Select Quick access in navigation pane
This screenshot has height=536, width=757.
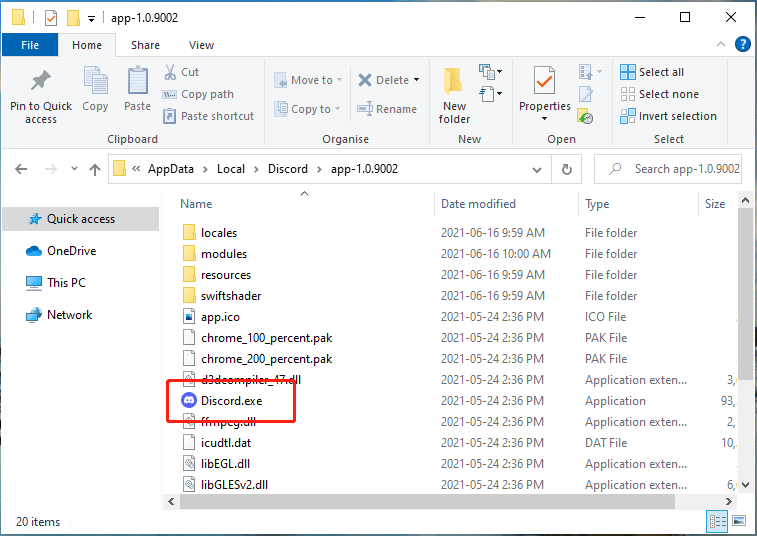coord(81,219)
